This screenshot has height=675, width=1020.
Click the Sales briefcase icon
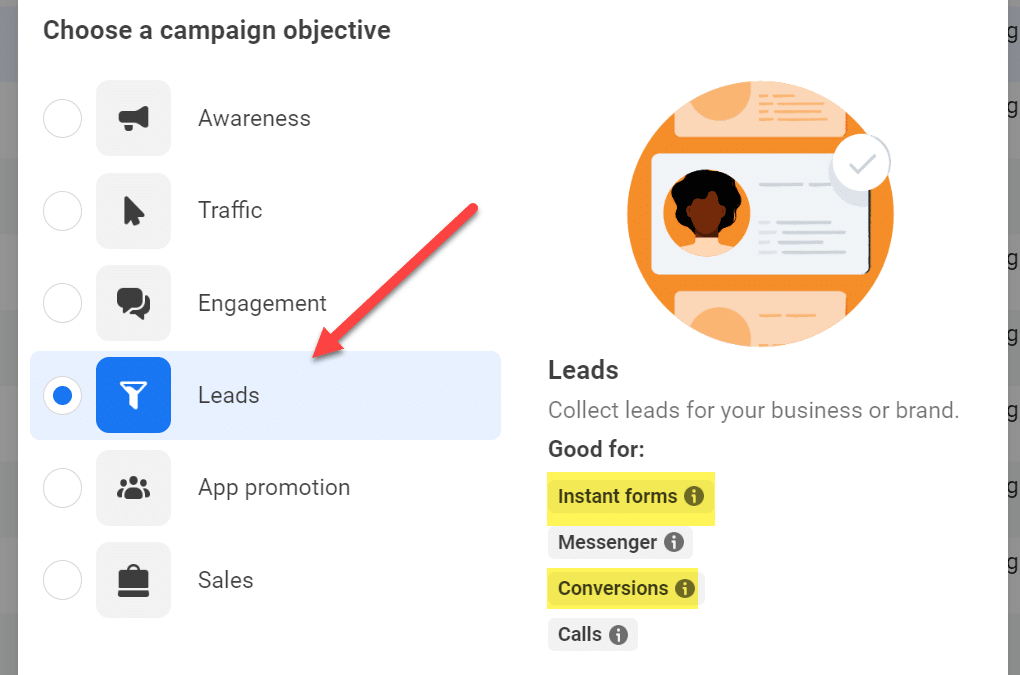coord(133,580)
